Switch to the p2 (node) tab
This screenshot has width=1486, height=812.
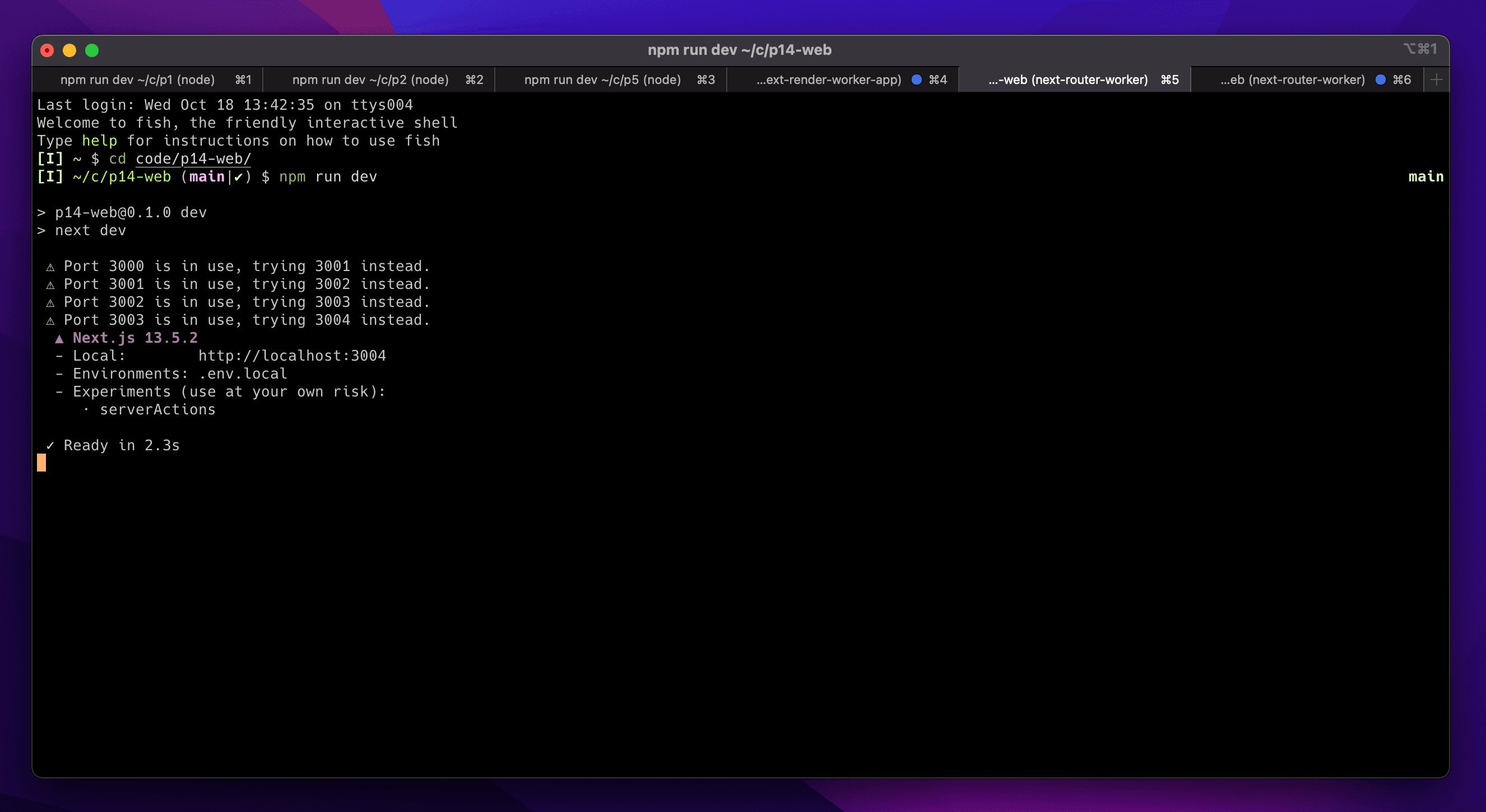click(x=379, y=80)
